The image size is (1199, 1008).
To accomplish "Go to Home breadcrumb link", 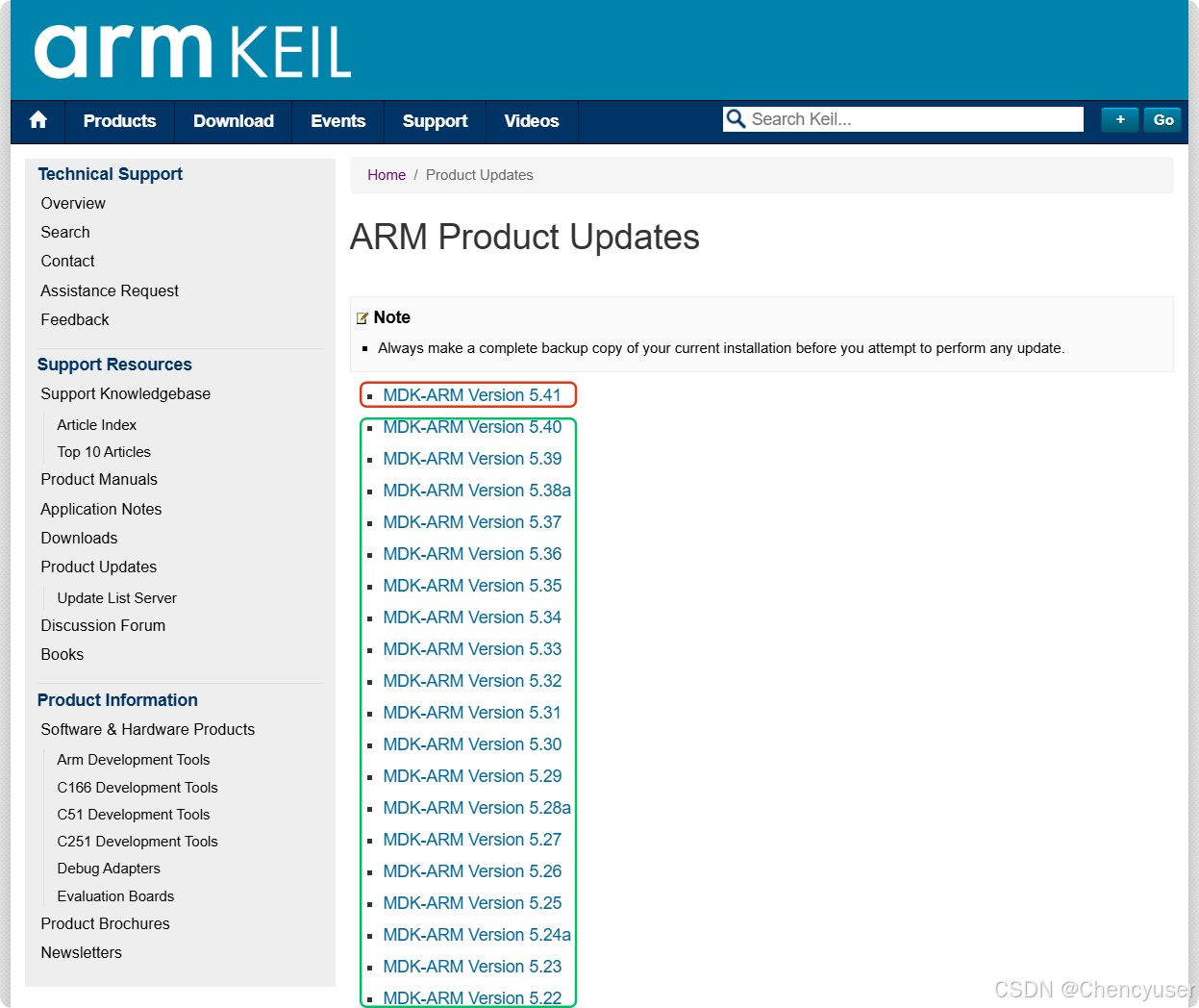I will [387, 175].
